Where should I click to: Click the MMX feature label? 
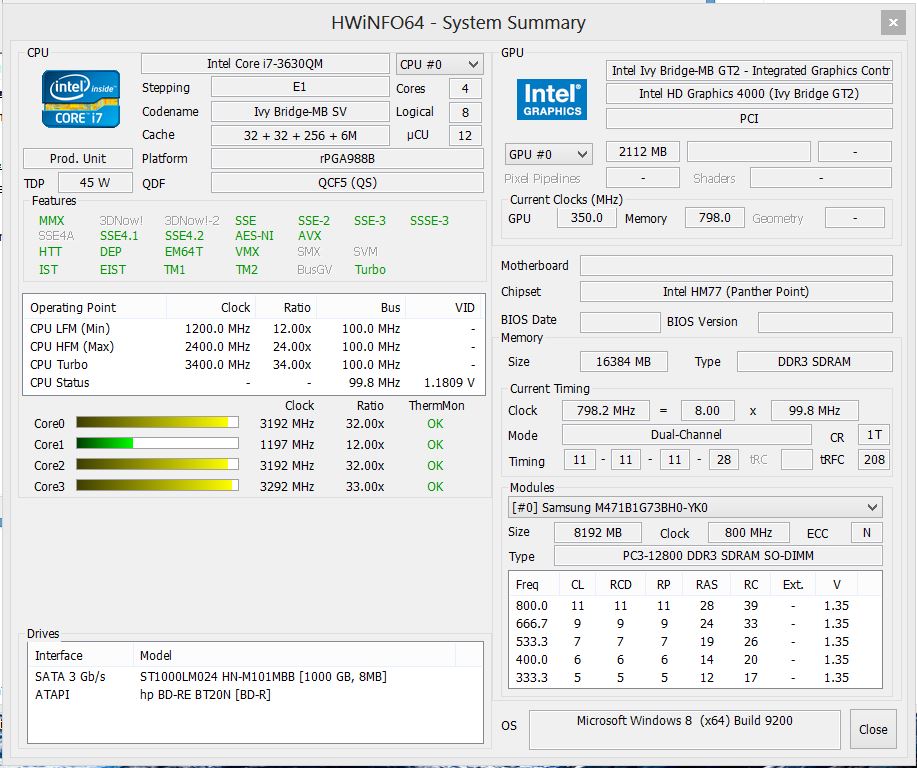(51, 221)
